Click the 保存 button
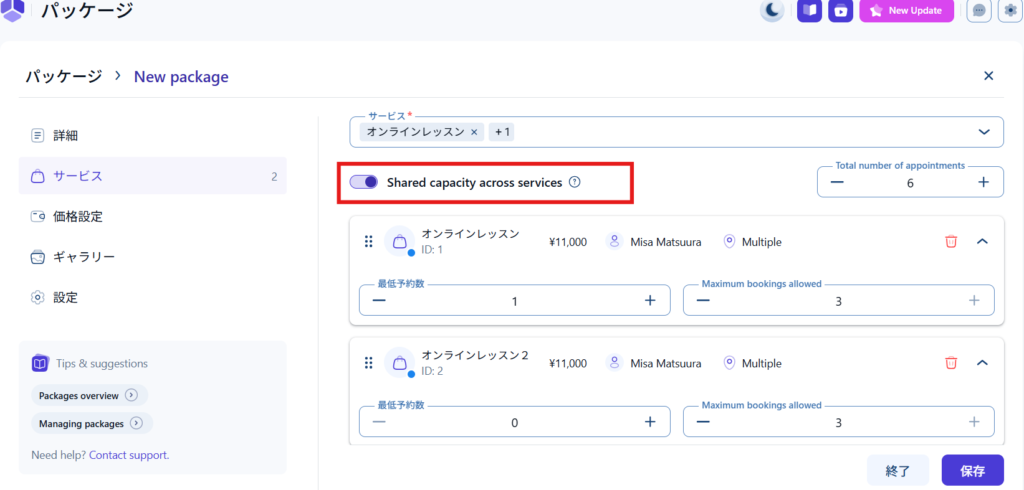 click(x=972, y=470)
